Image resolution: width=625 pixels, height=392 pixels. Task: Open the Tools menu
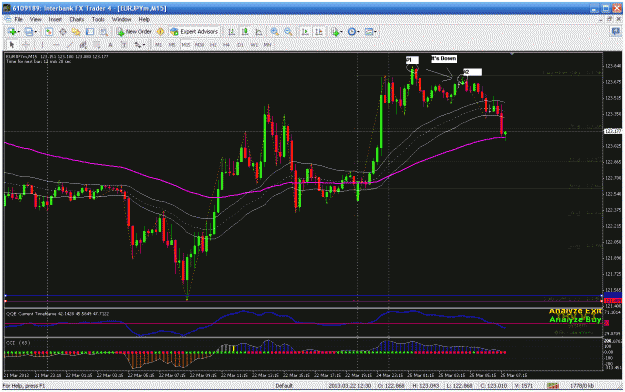[98, 19]
